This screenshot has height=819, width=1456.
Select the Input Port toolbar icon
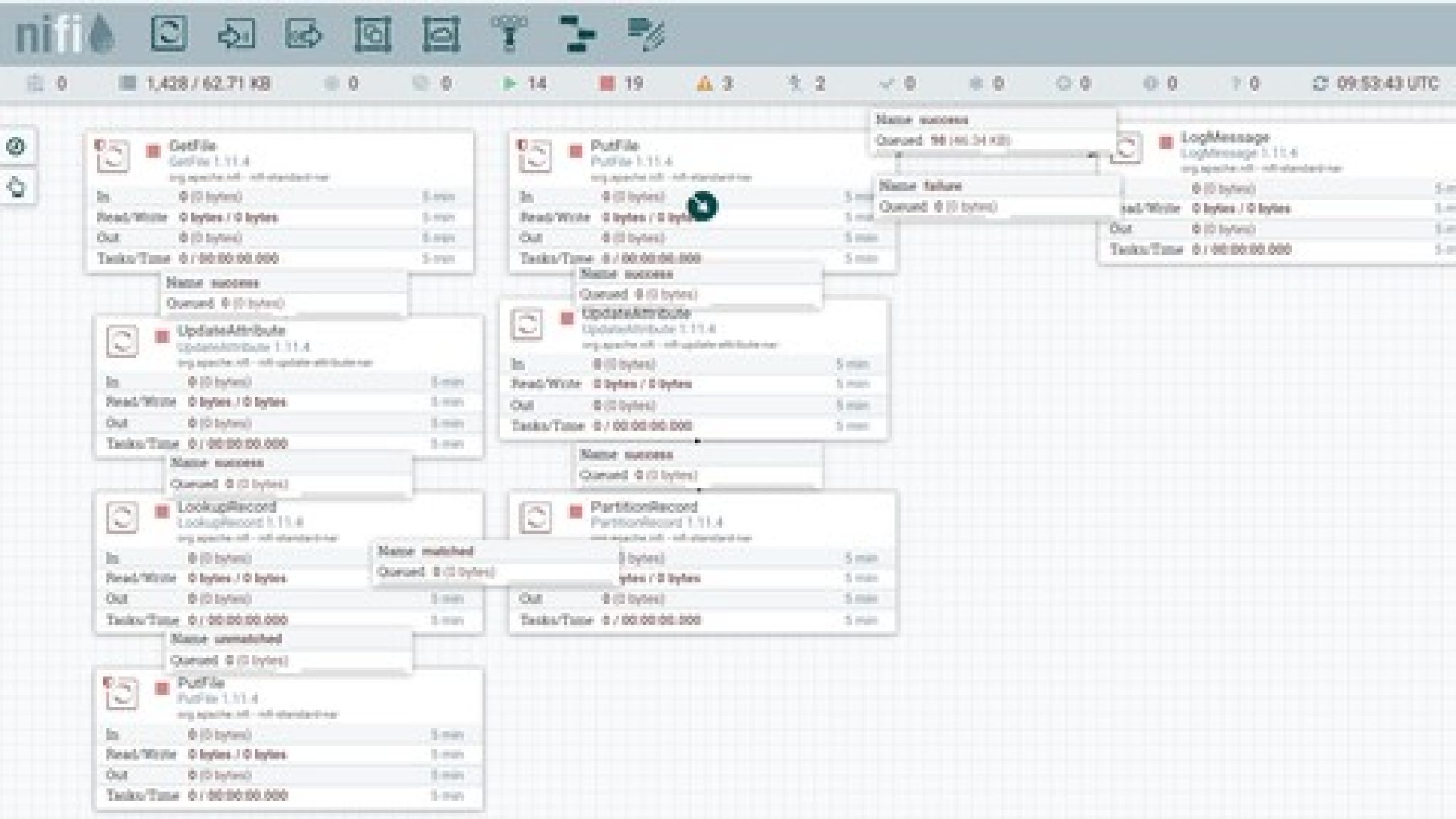237,33
